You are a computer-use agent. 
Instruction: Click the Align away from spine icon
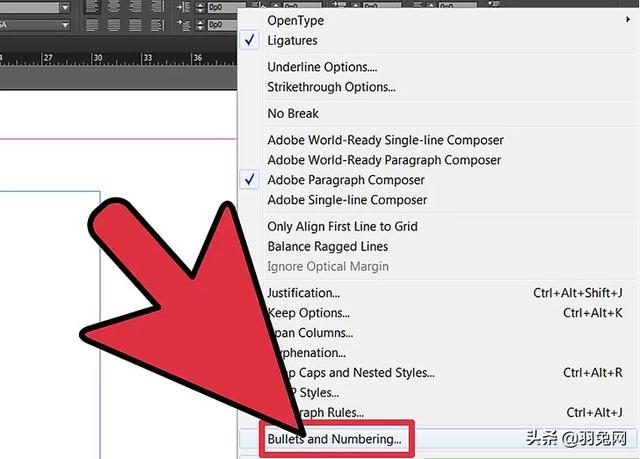point(157,25)
